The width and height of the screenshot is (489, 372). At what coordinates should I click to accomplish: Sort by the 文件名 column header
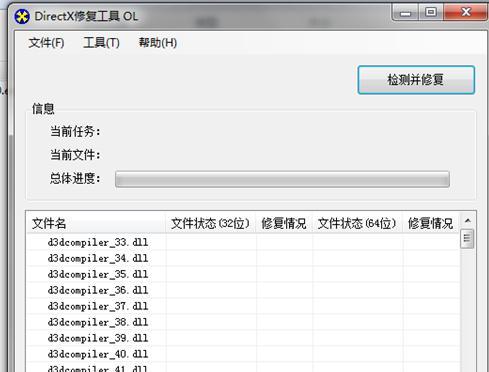(x=96, y=223)
